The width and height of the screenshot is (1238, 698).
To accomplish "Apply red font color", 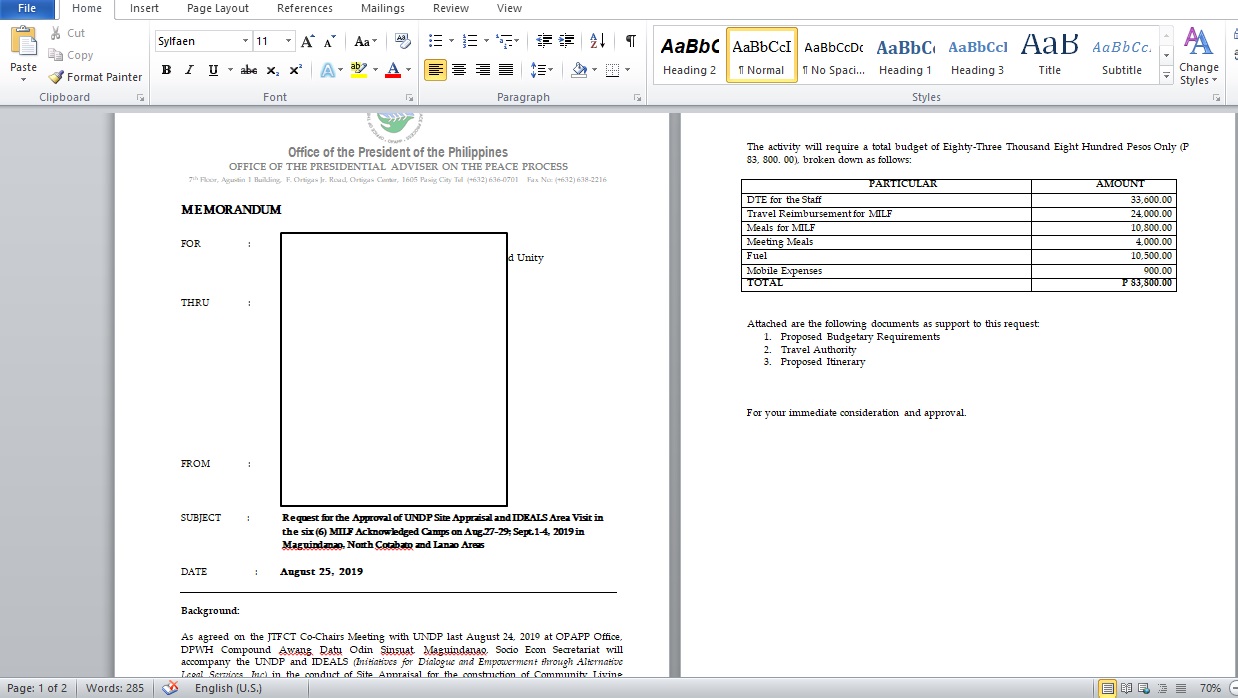I will point(392,70).
